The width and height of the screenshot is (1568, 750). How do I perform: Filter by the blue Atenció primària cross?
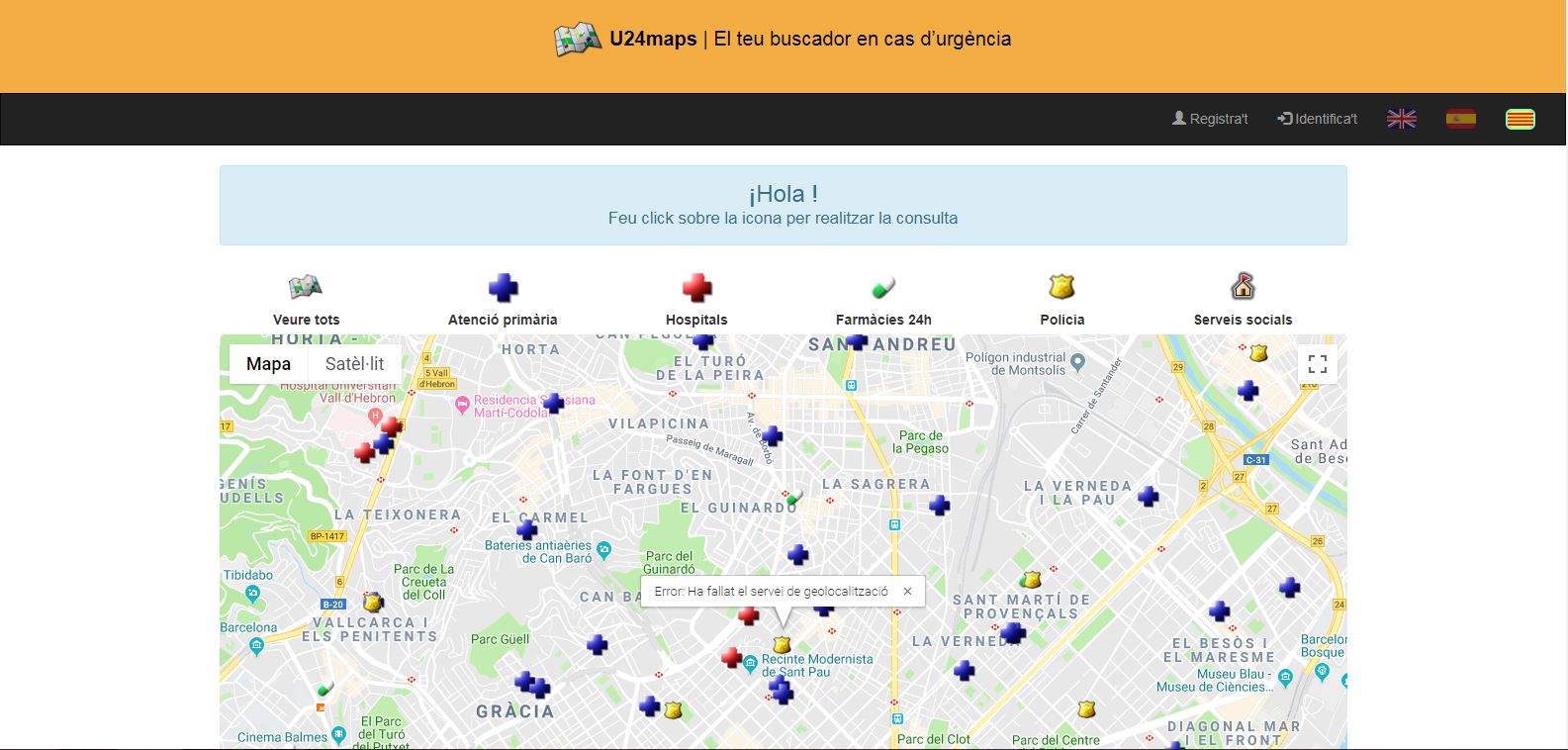click(503, 288)
